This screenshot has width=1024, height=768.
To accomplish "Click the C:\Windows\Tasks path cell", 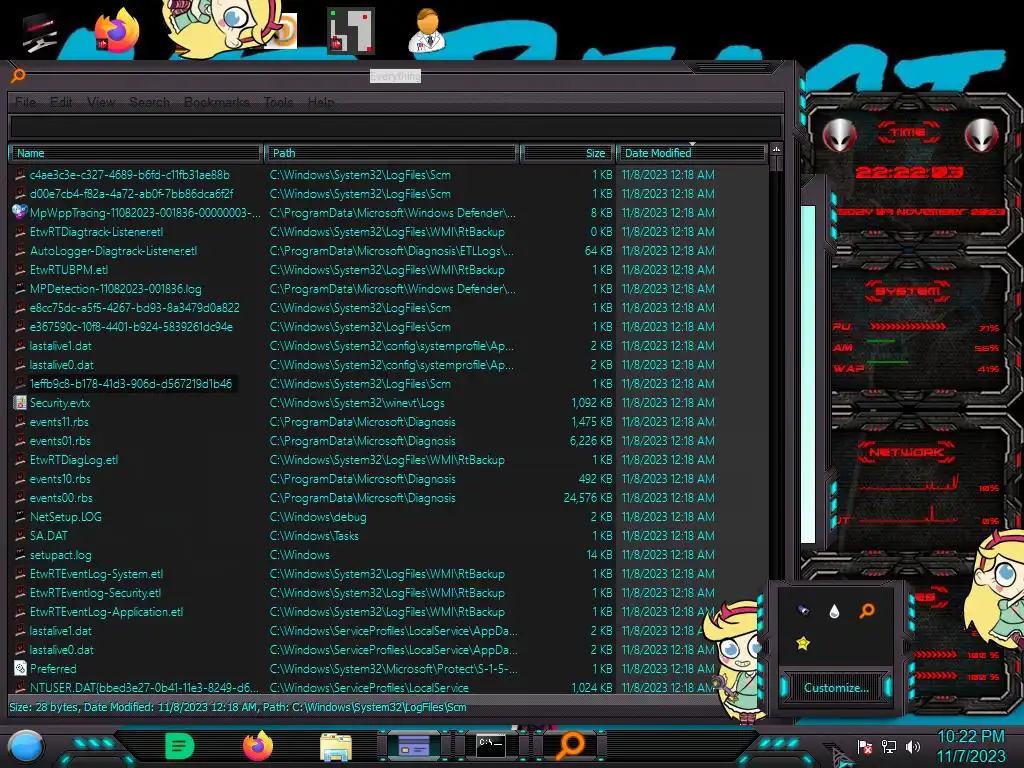I will [314, 536].
